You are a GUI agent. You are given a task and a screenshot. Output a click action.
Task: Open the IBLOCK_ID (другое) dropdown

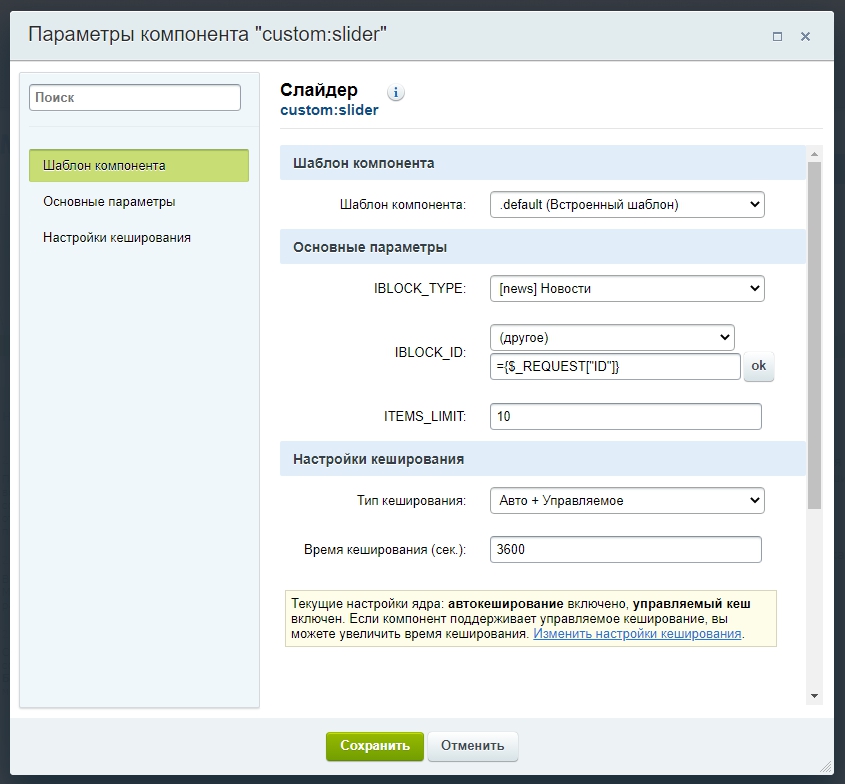(612, 338)
